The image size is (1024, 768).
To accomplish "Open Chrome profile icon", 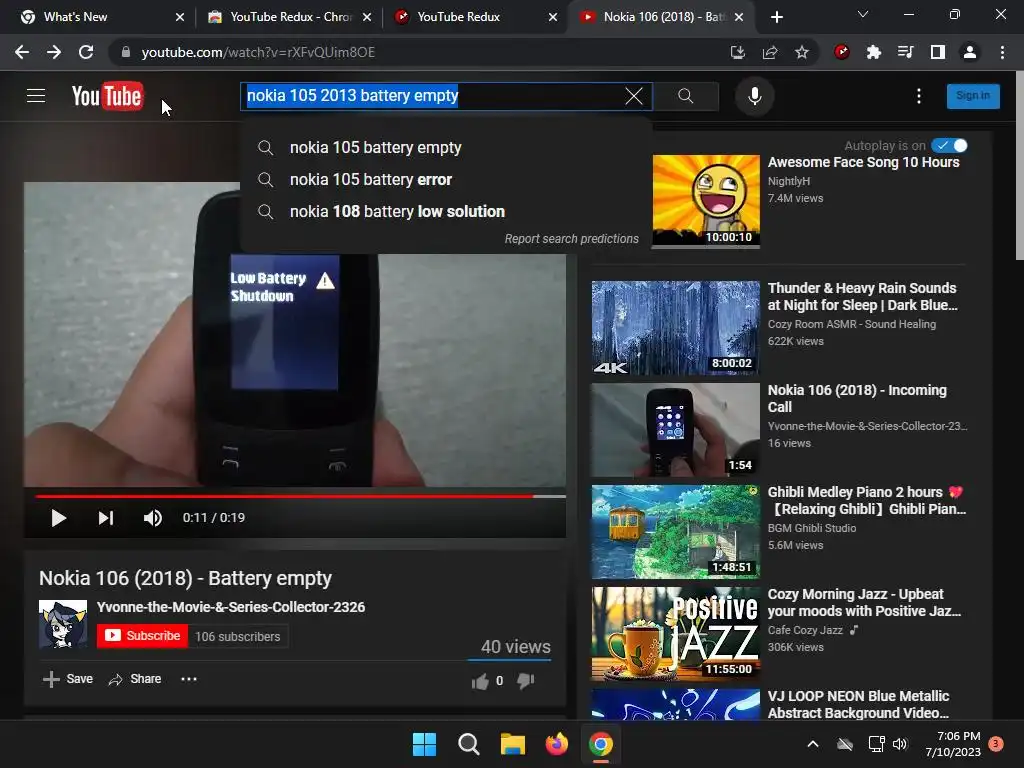I will [x=970, y=52].
